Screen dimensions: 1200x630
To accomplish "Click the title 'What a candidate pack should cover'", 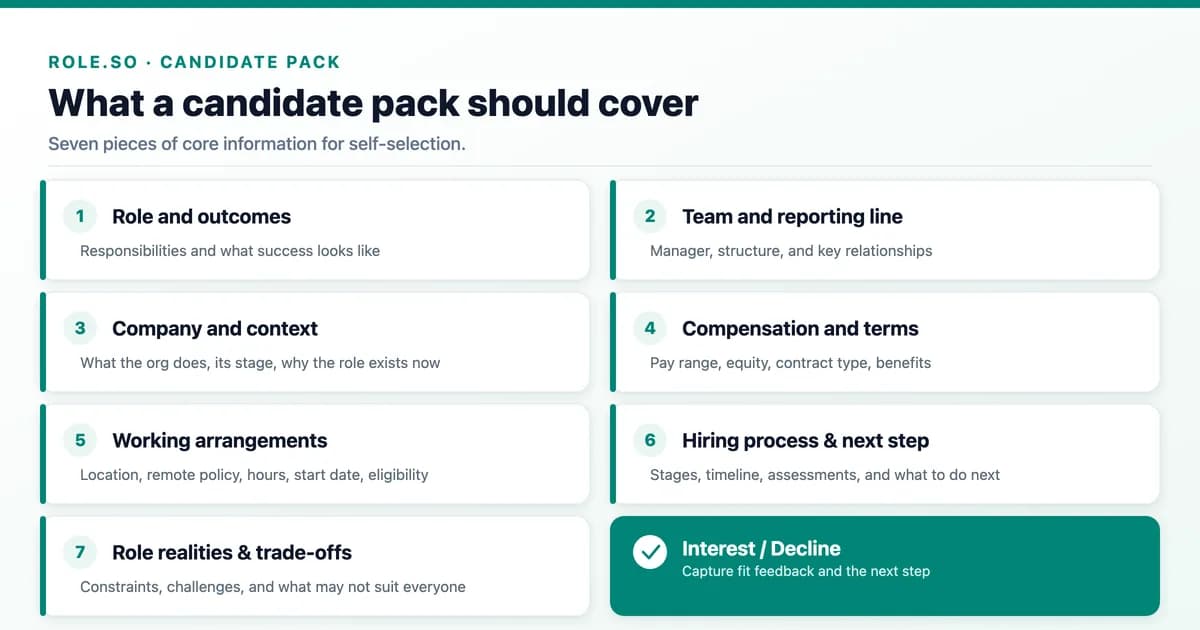I will coord(373,103).
